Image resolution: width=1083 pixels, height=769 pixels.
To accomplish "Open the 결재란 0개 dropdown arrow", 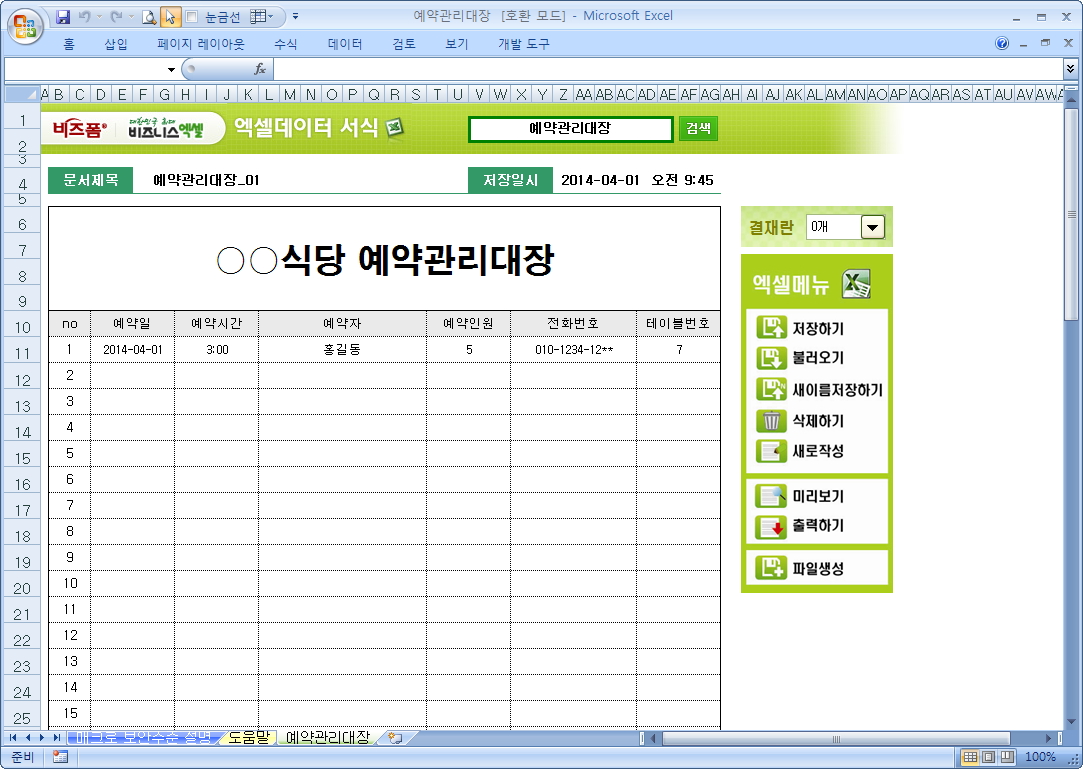I will click(873, 227).
